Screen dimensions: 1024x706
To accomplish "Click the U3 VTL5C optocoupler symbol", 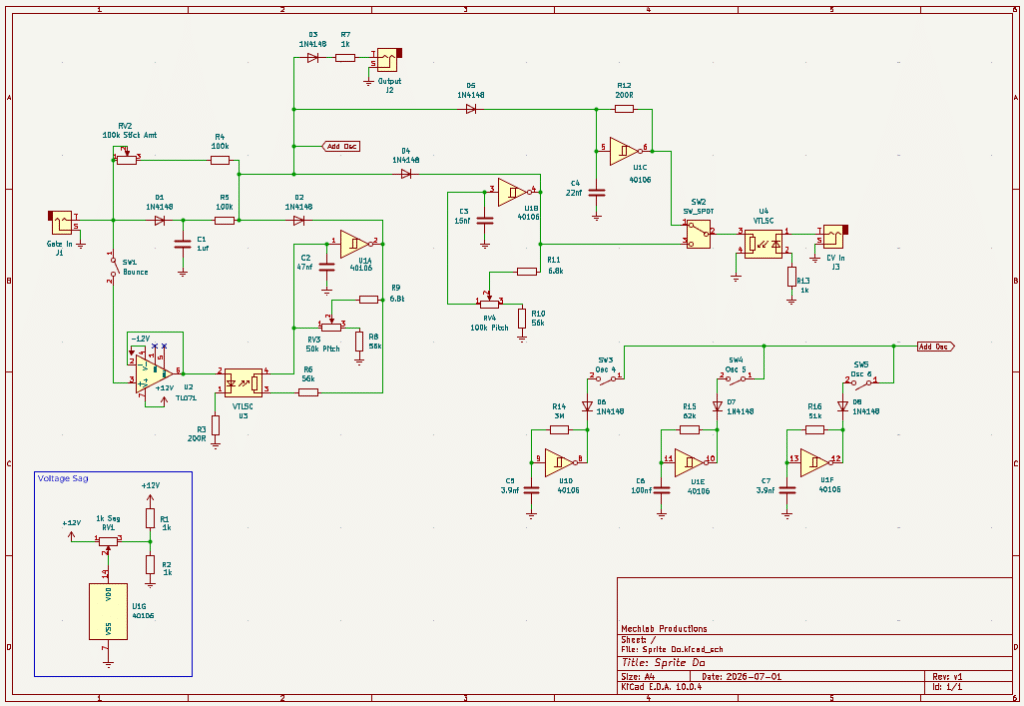I will (x=244, y=383).
